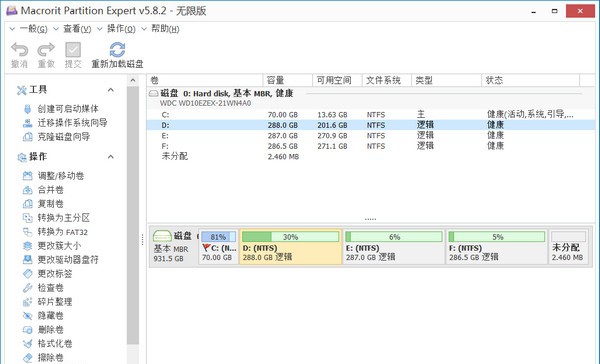Click the 隐藏卷 eye icon

pos(28,315)
